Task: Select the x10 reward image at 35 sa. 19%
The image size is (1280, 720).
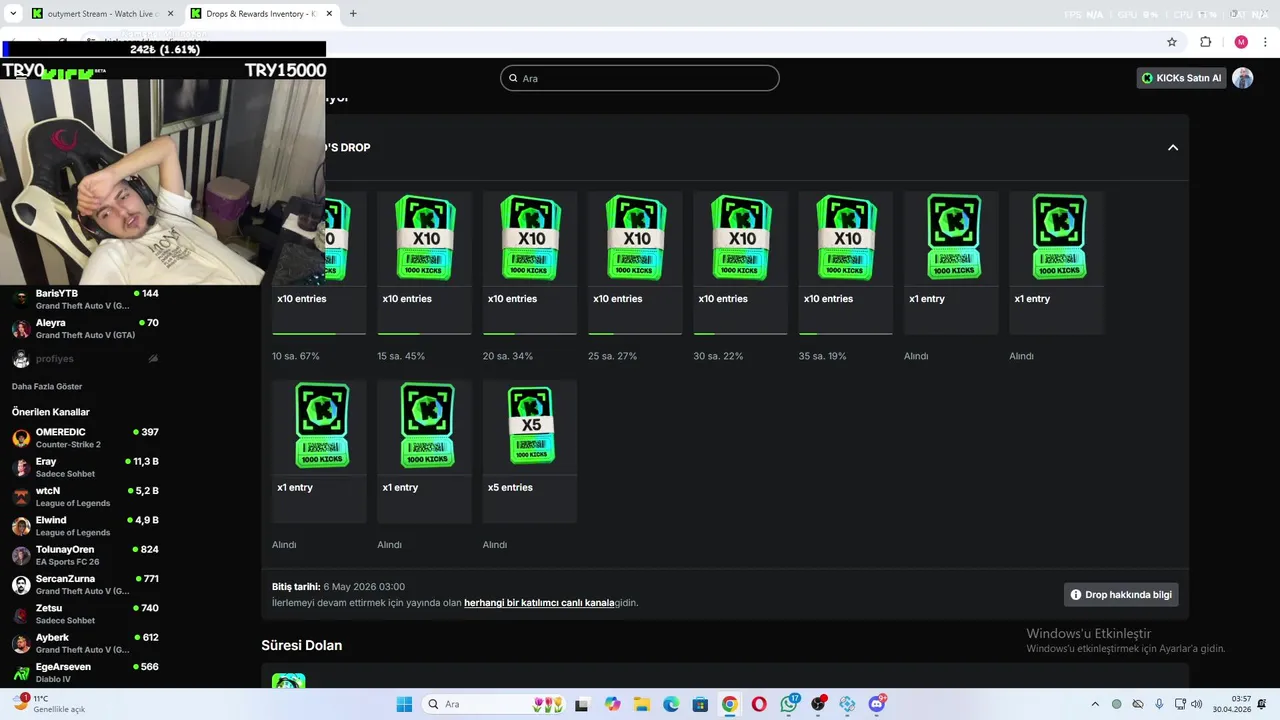Action: 845,238
